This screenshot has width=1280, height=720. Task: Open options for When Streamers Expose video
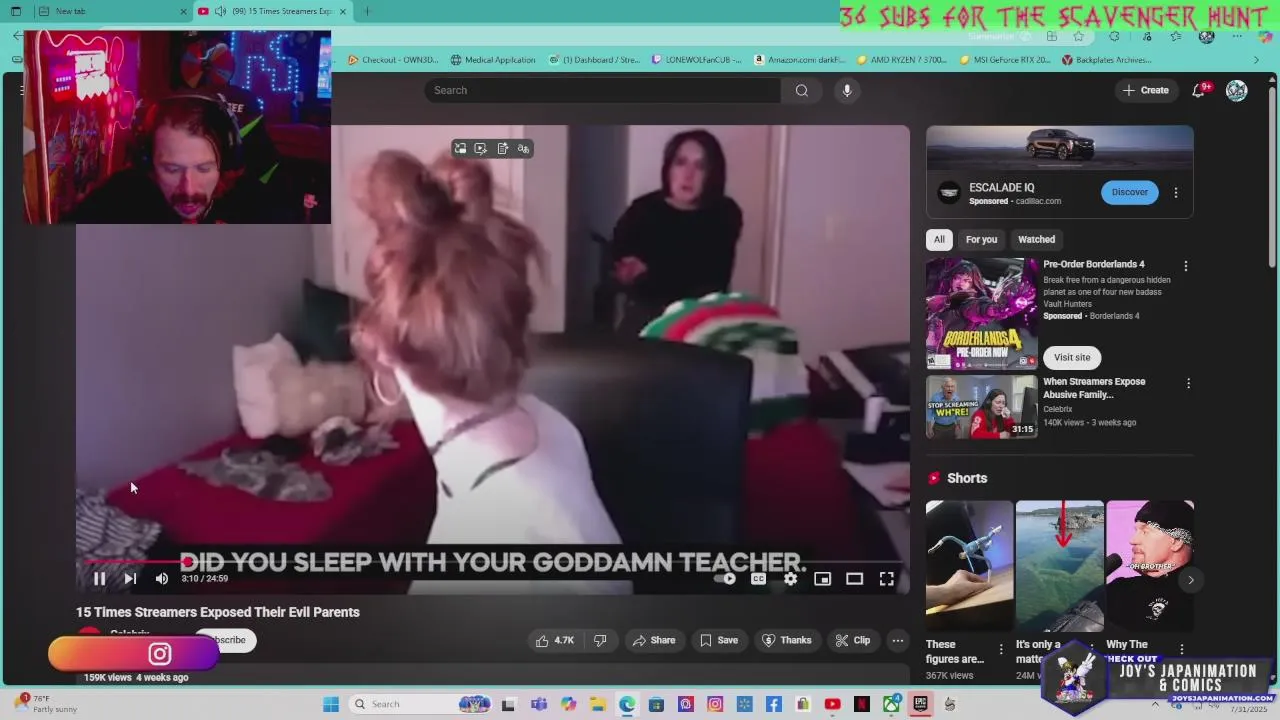(x=1188, y=383)
